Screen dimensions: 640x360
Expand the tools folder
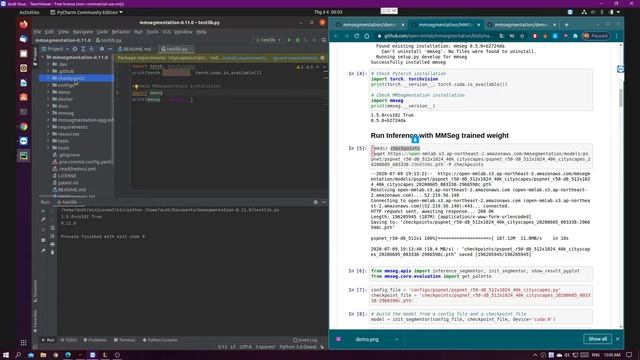(x=48, y=147)
